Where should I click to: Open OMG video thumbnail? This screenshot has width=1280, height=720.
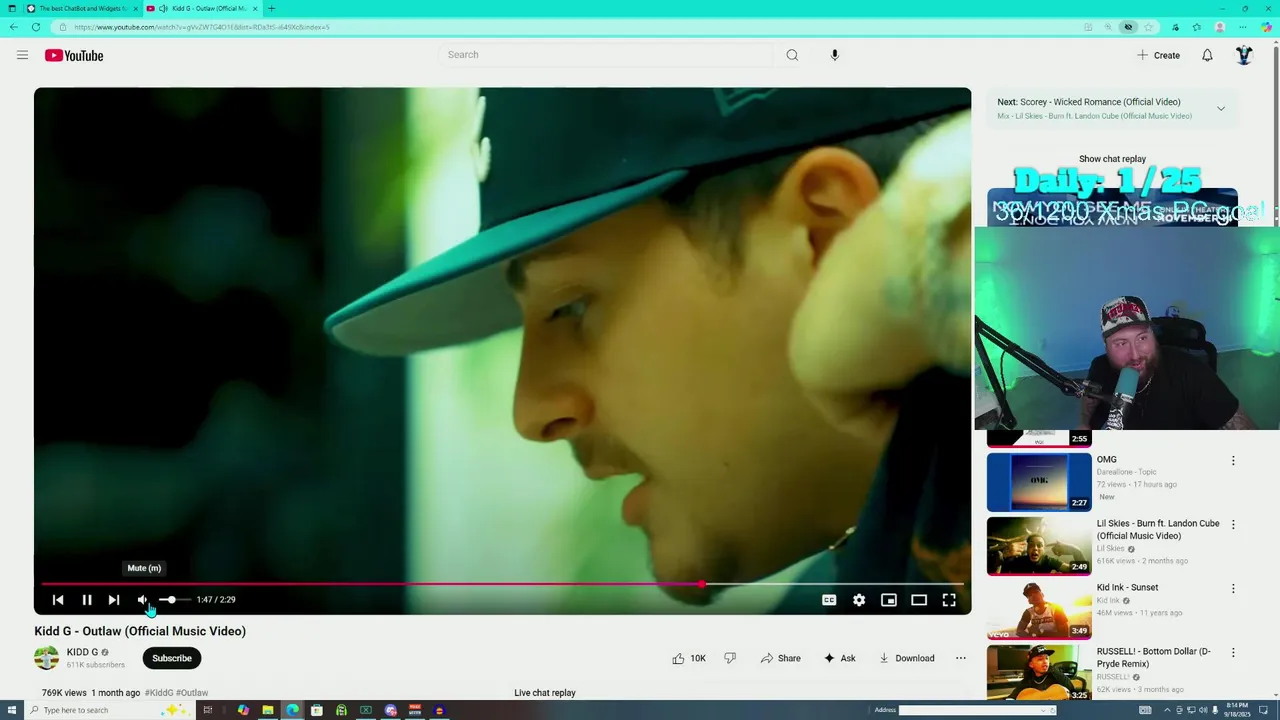1039,482
